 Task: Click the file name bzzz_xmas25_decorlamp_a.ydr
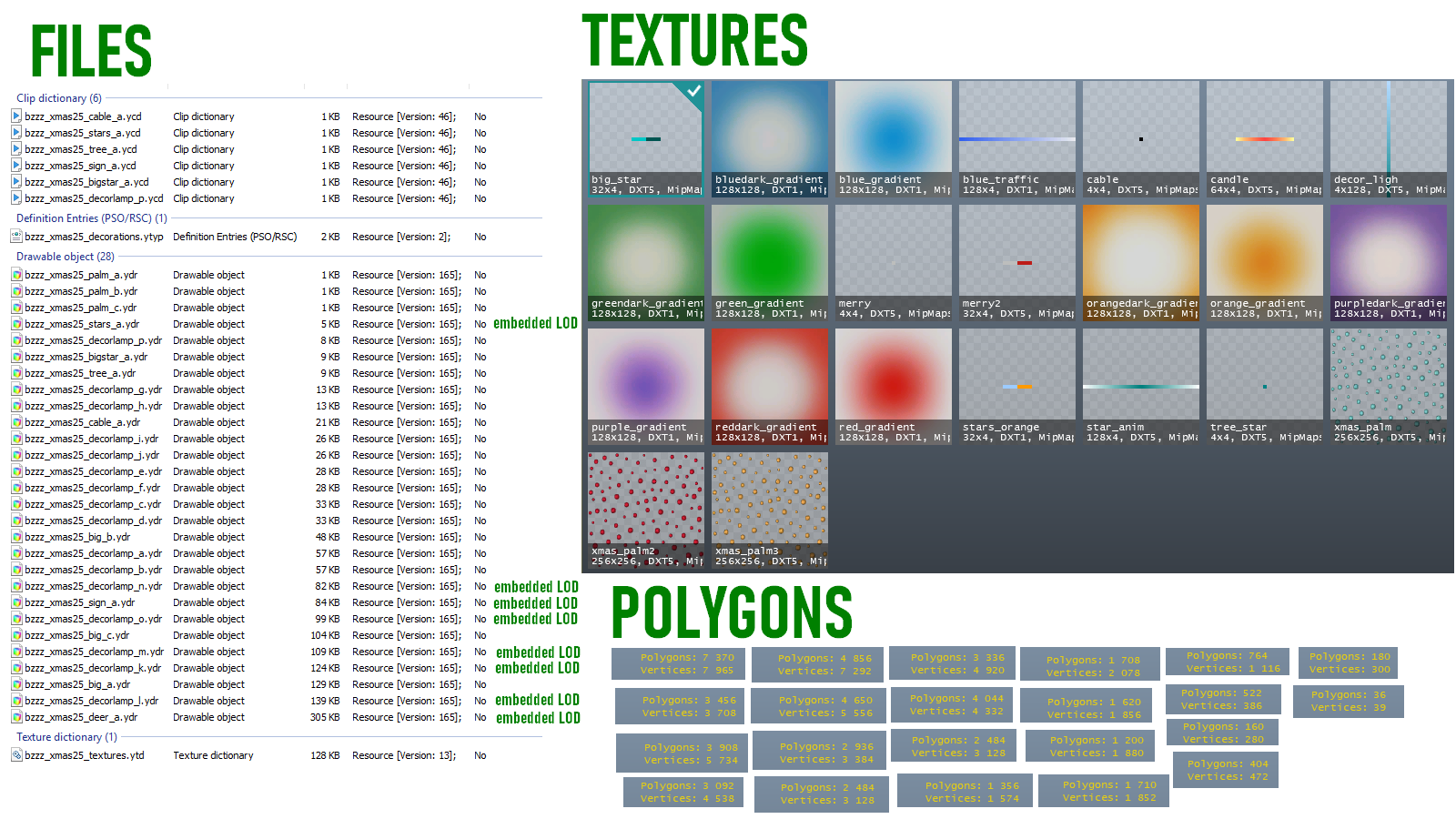94,553
